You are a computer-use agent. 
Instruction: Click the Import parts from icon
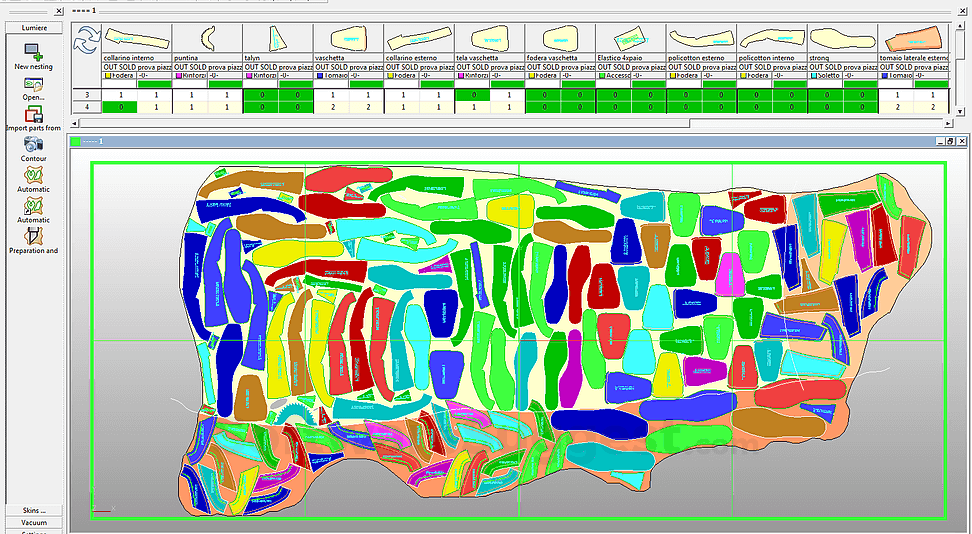34,114
